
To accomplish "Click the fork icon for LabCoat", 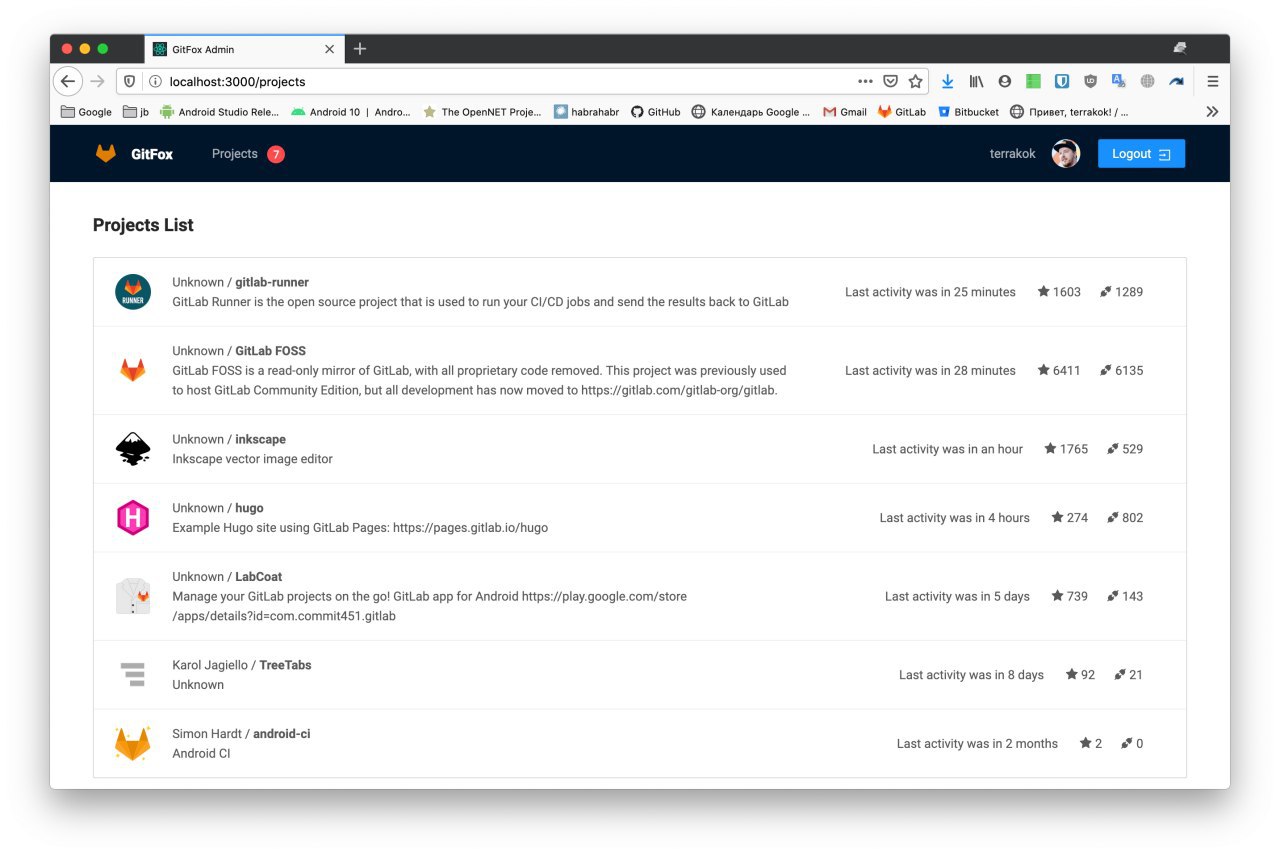I will coord(1113,596).
